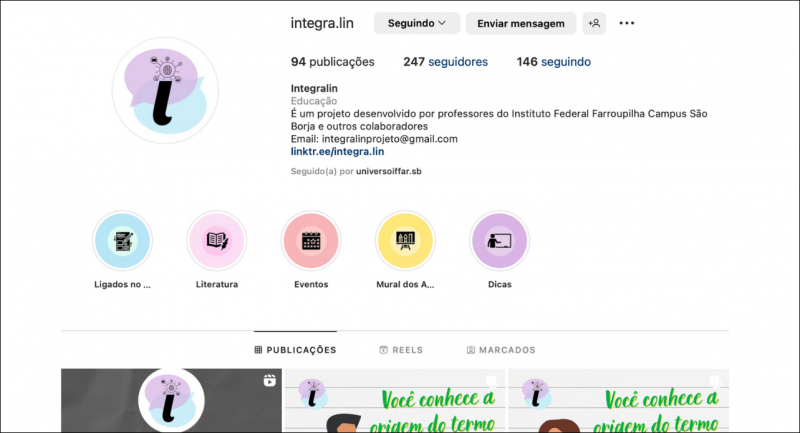Expand the Seguindo dropdown button

[x=416, y=23]
